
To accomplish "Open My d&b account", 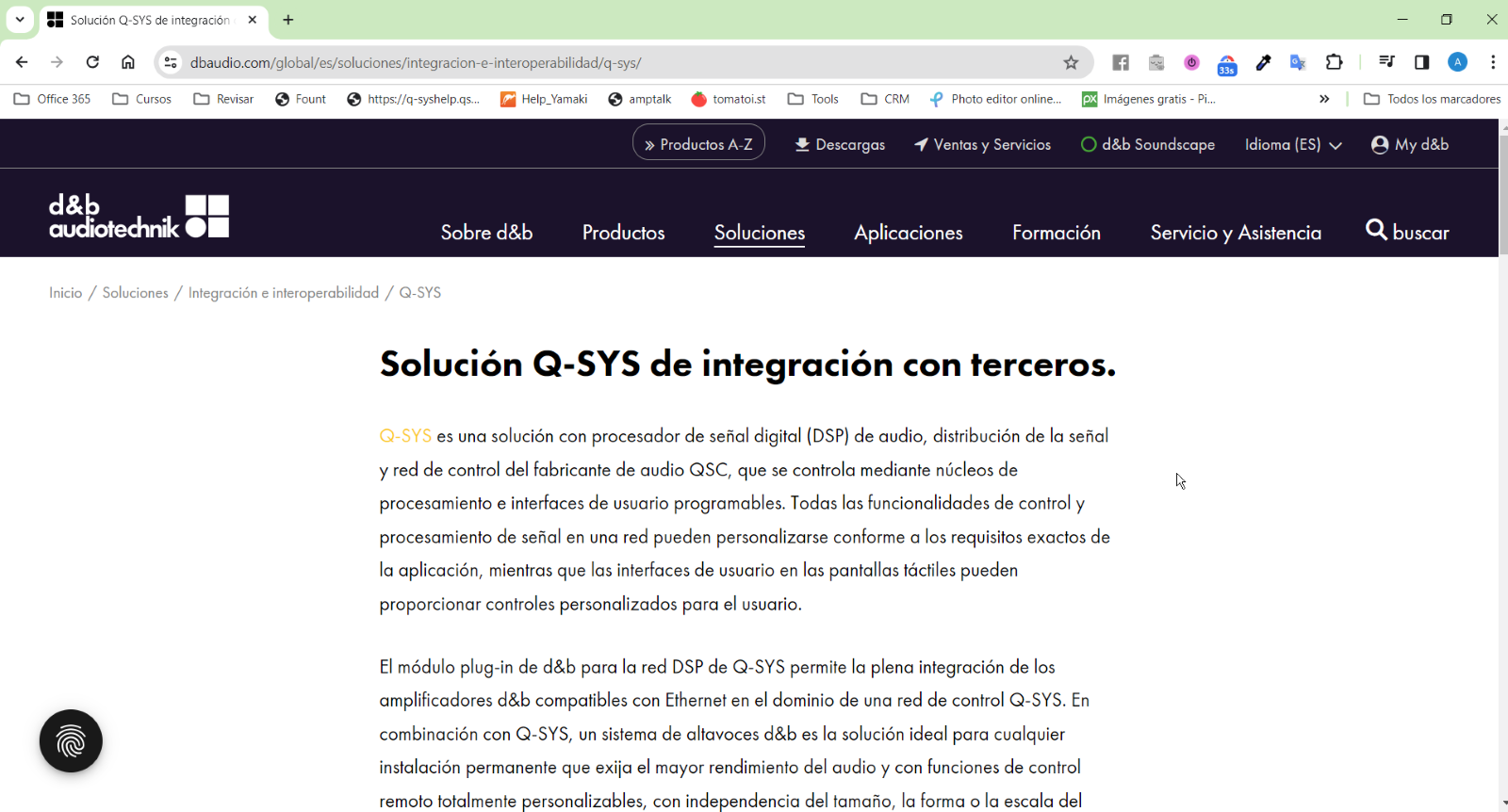I will (1410, 144).
